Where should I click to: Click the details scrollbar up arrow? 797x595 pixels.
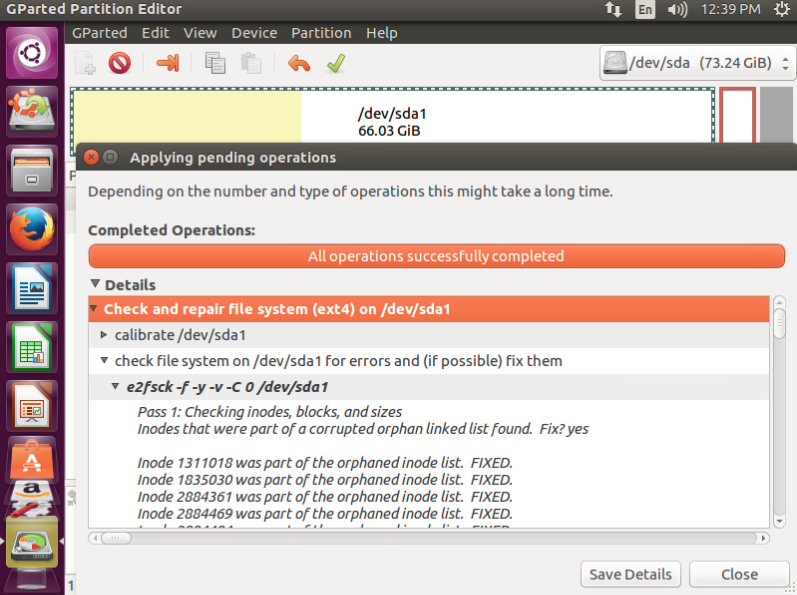click(x=779, y=303)
